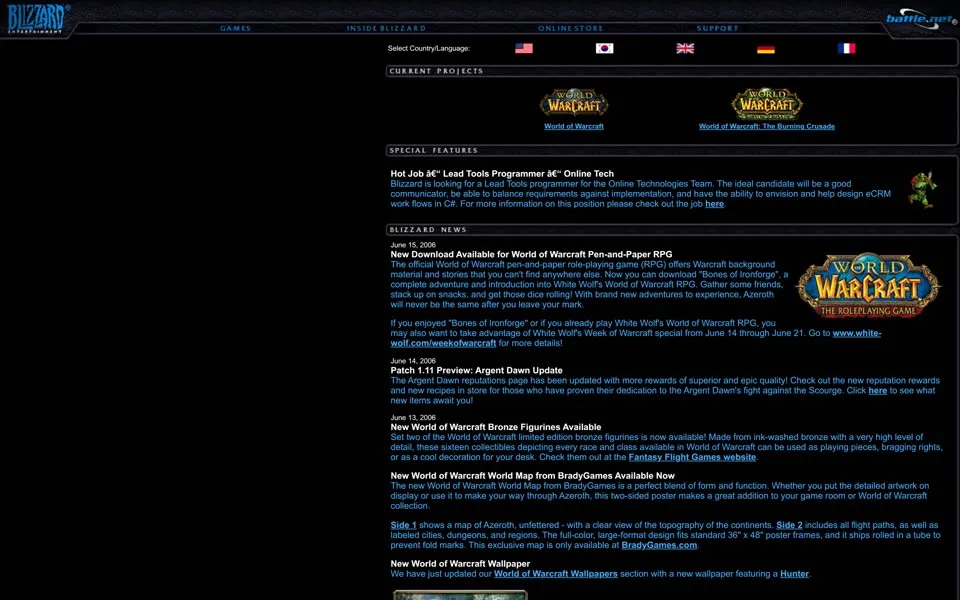
Task: Open World of Warcraft: The Burning Crusade link
Action: 767,126
